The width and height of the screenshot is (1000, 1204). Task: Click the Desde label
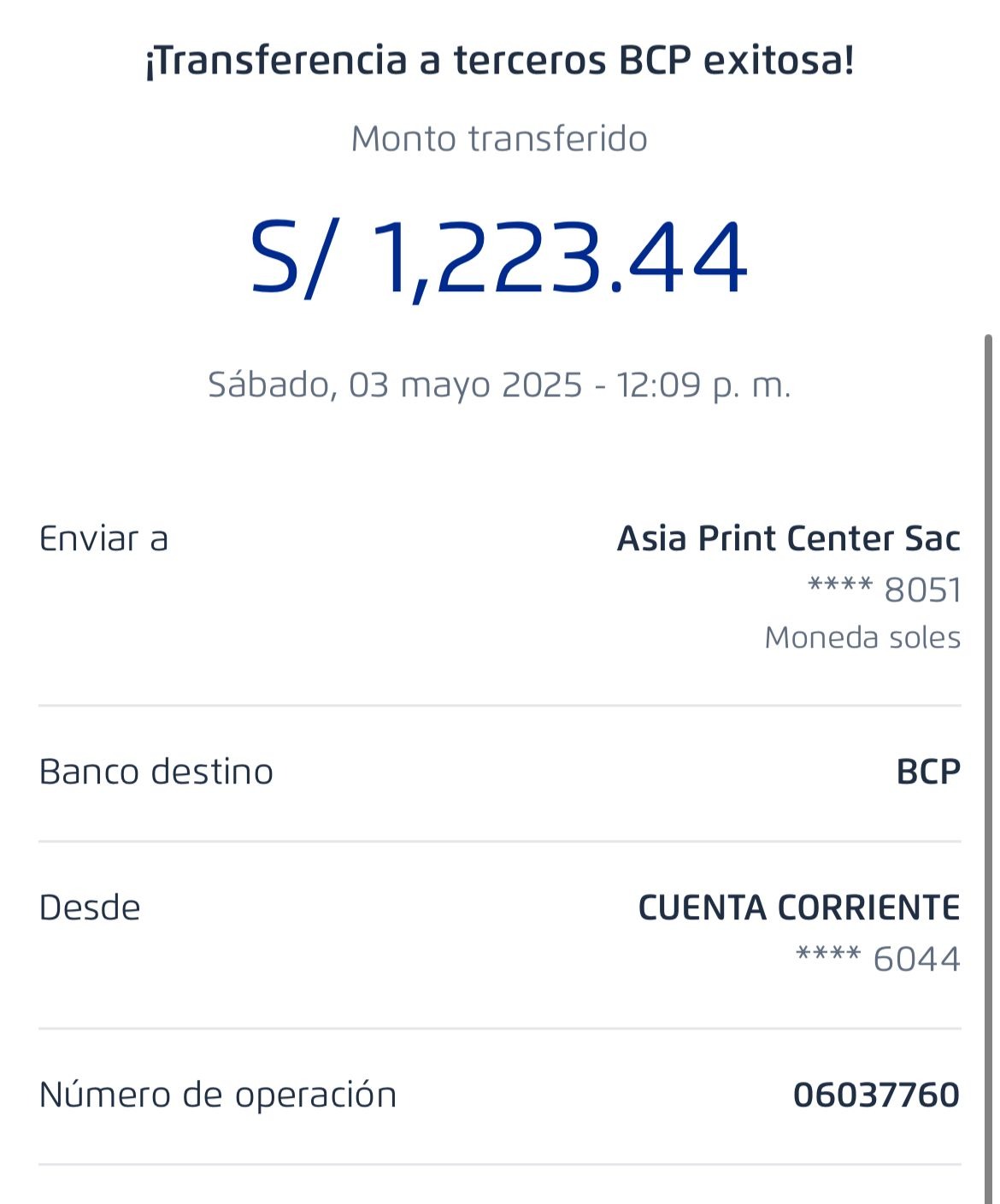tap(90, 907)
